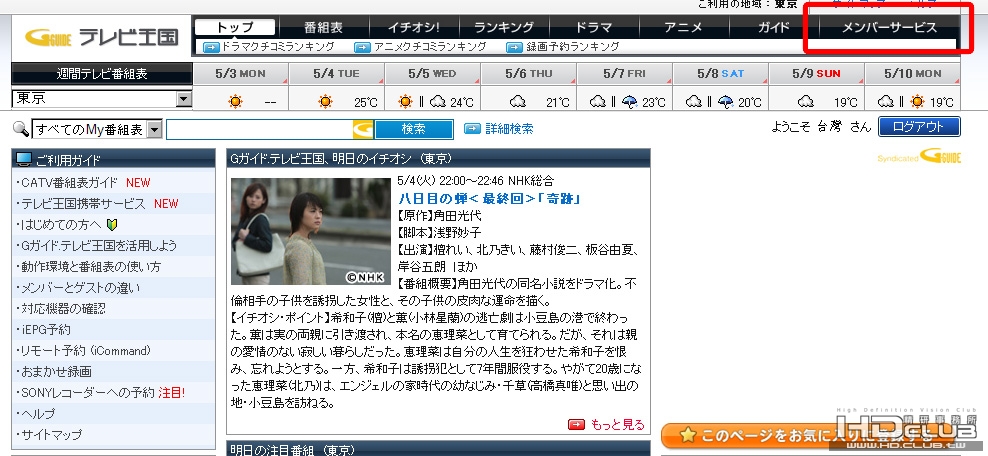Click the cloudy weather icon for 5/6
Image resolution: width=988 pixels, height=456 pixels.
point(517,101)
